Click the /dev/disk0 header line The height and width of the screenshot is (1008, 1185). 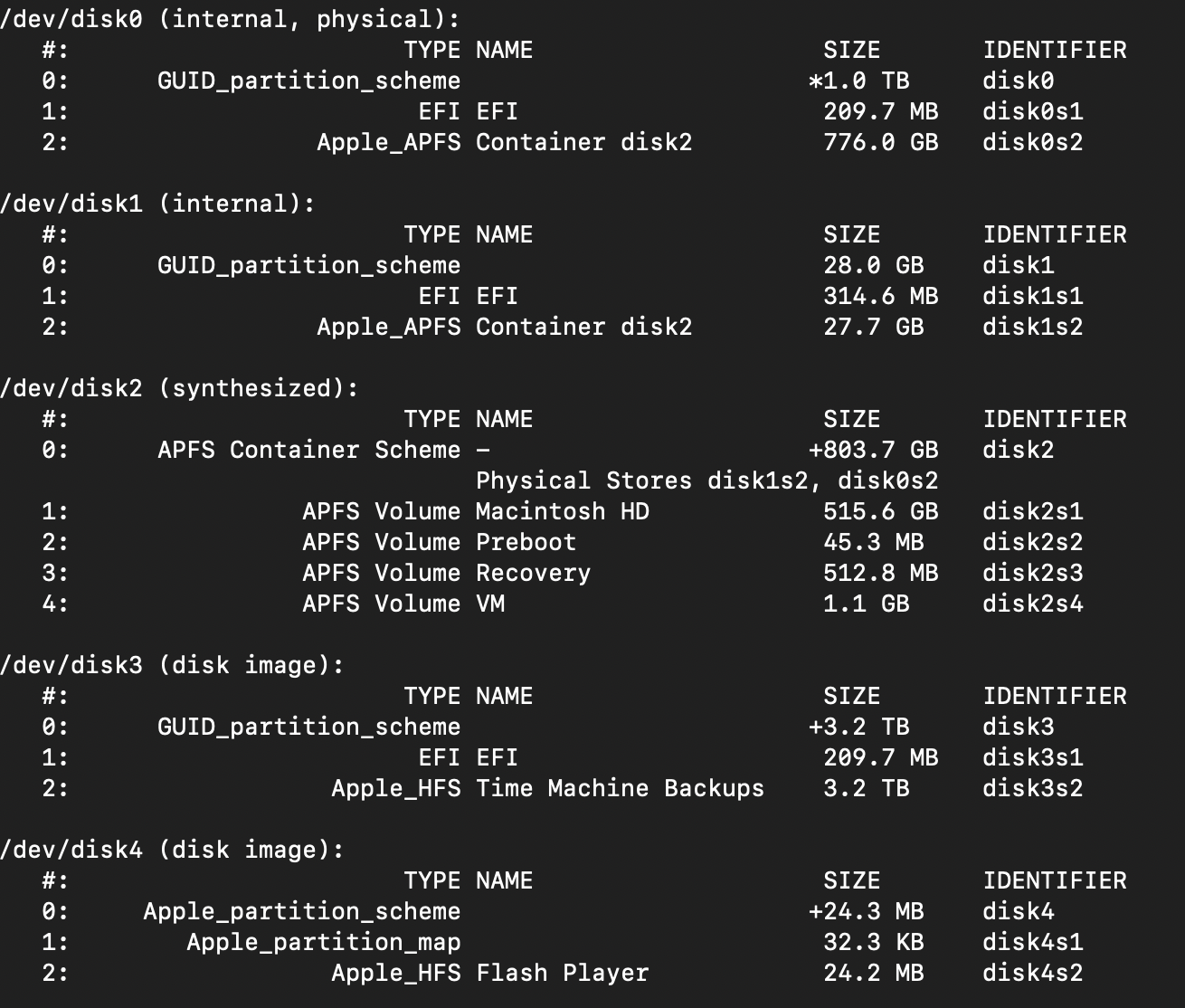[230, 19]
